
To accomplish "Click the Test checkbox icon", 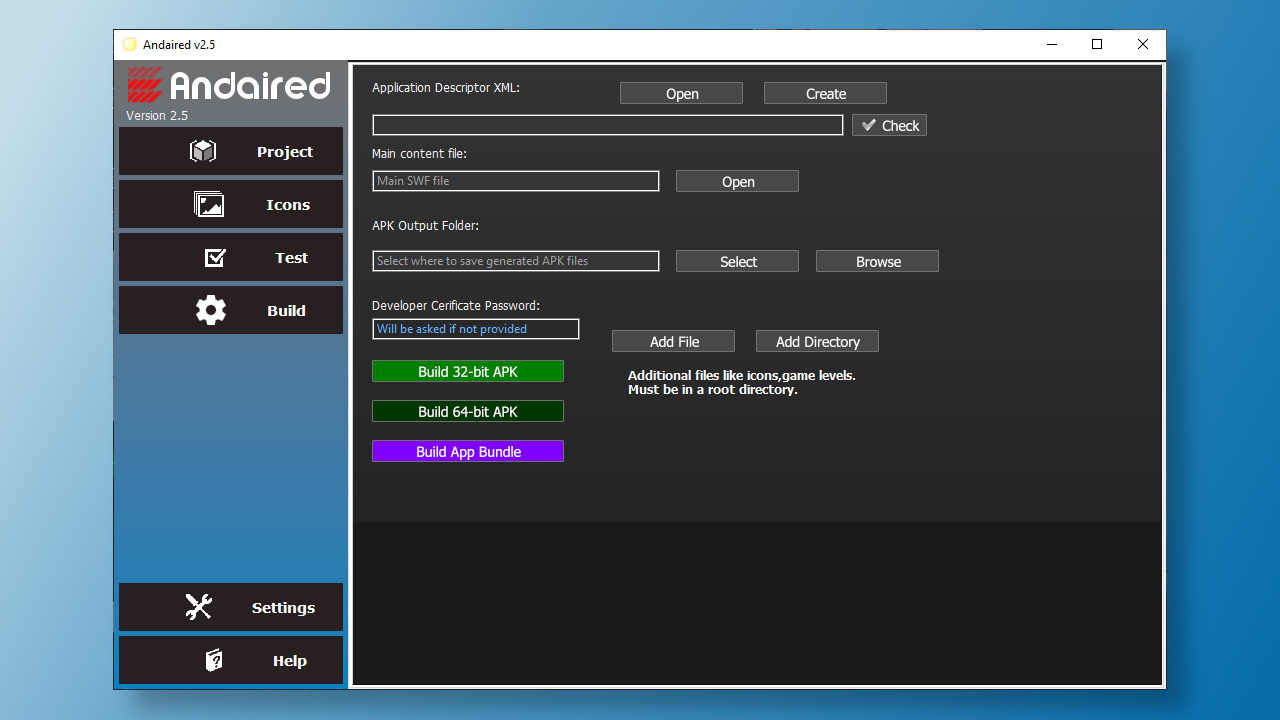I will pos(215,257).
